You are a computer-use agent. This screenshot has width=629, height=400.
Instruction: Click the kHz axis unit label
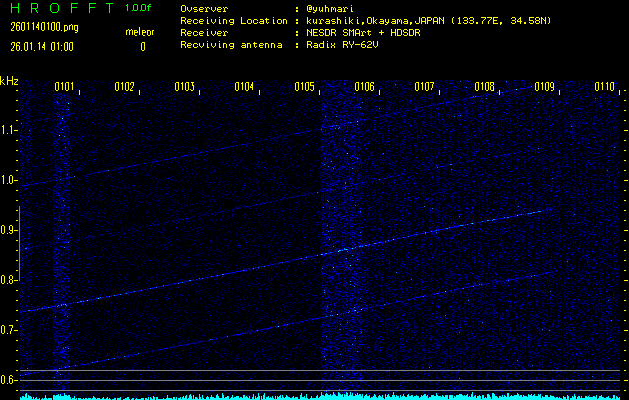click(9, 80)
